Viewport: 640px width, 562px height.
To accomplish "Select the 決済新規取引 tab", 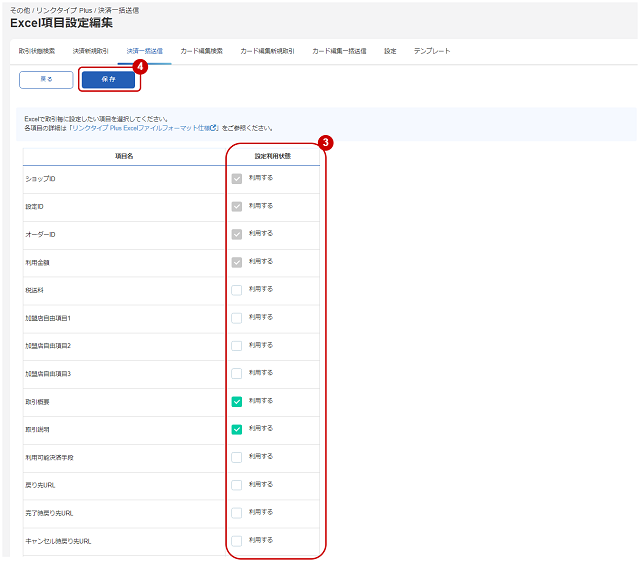I will (91, 51).
